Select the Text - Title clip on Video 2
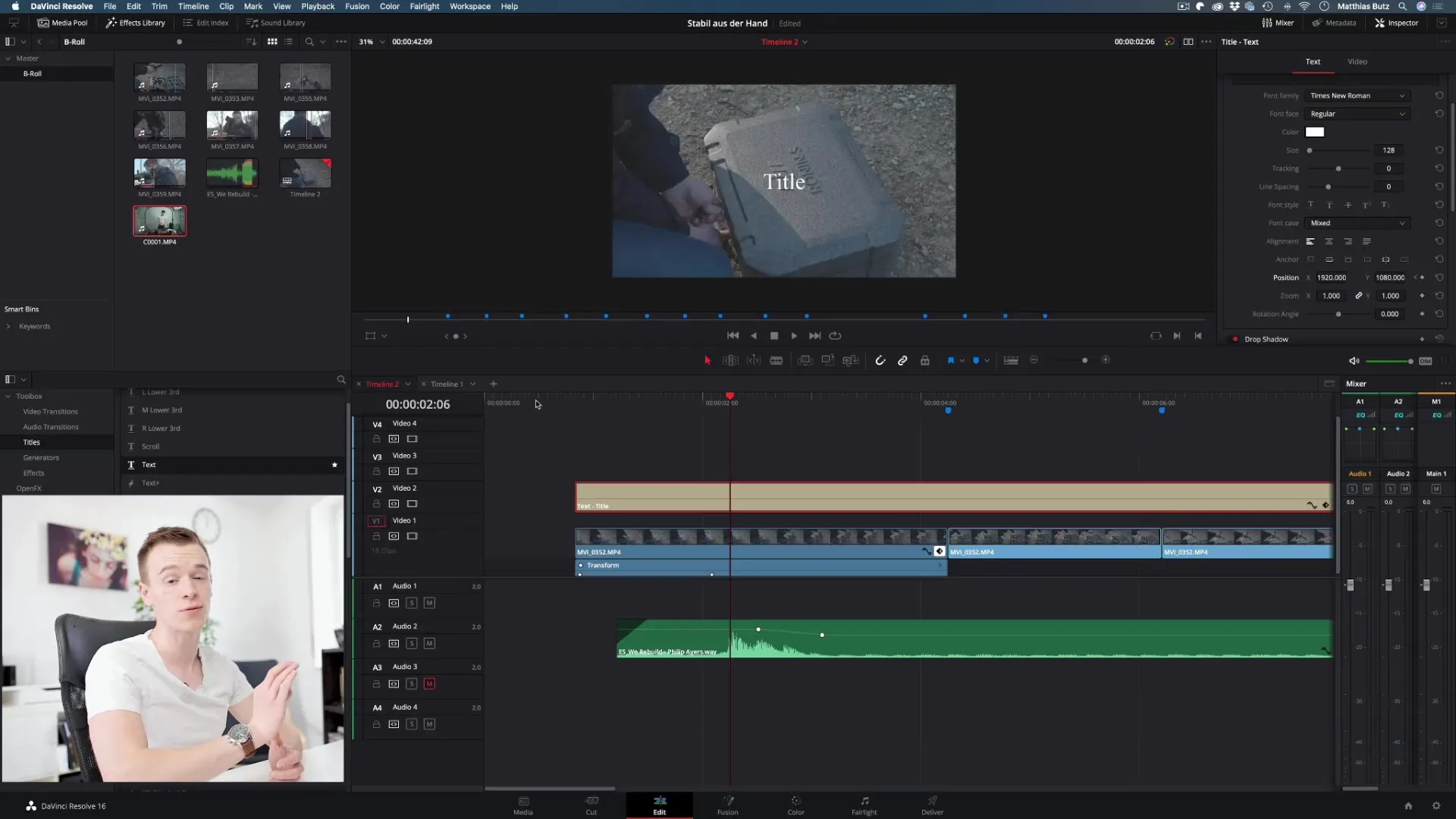 click(x=954, y=497)
